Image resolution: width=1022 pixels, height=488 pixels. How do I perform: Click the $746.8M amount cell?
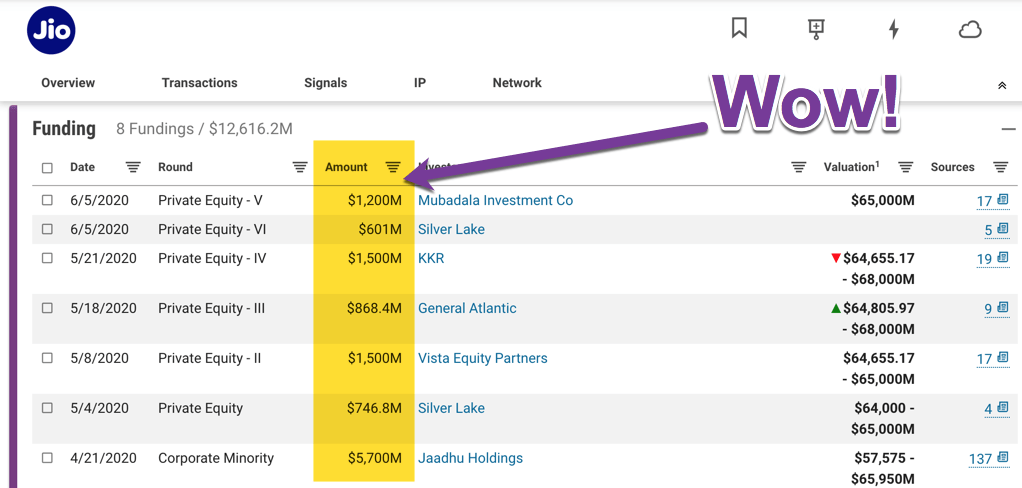374,409
